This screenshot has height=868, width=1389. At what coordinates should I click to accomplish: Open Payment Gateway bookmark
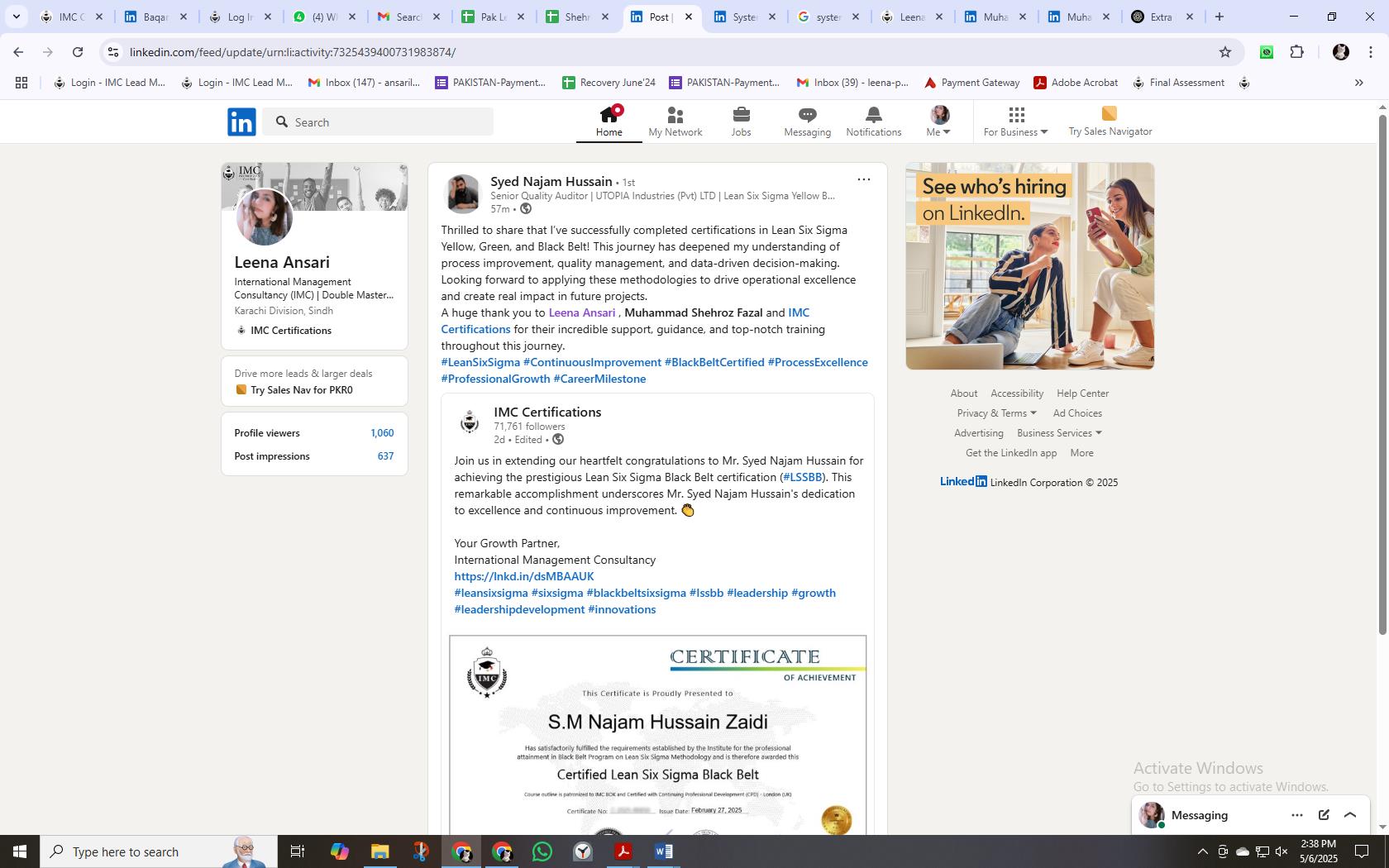(x=971, y=83)
